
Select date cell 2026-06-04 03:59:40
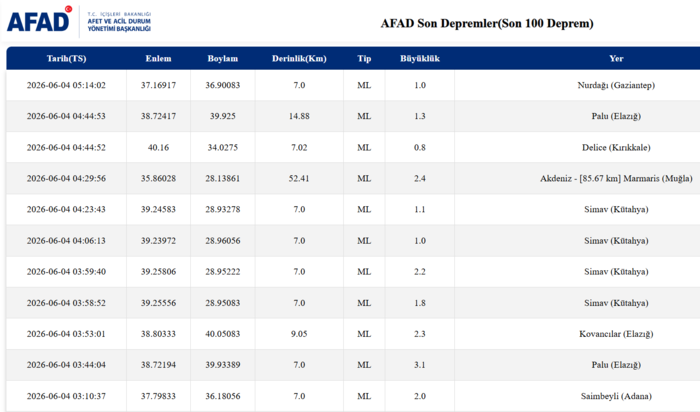pos(66,271)
